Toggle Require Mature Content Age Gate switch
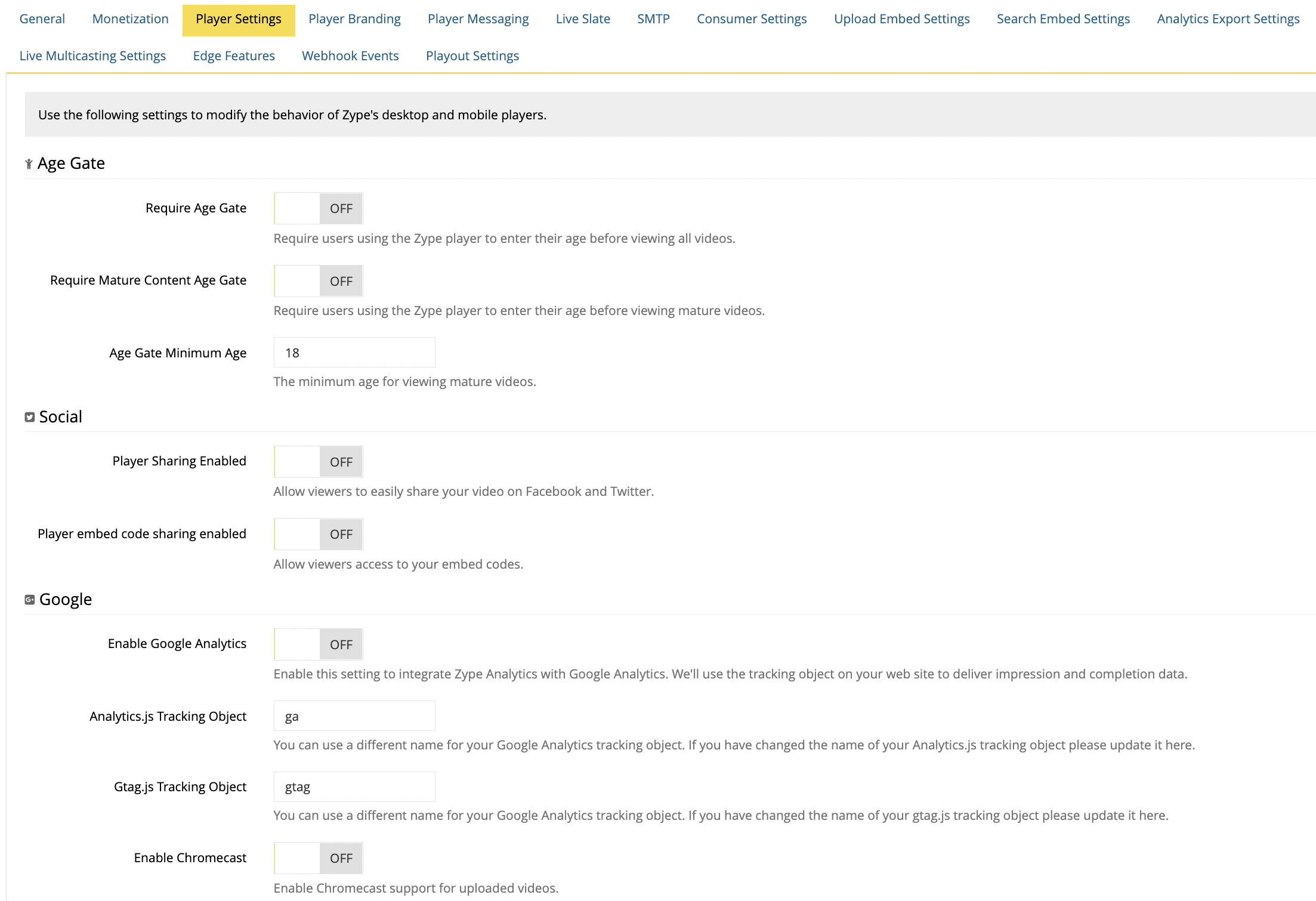1316x901 pixels. pyautogui.click(x=319, y=281)
